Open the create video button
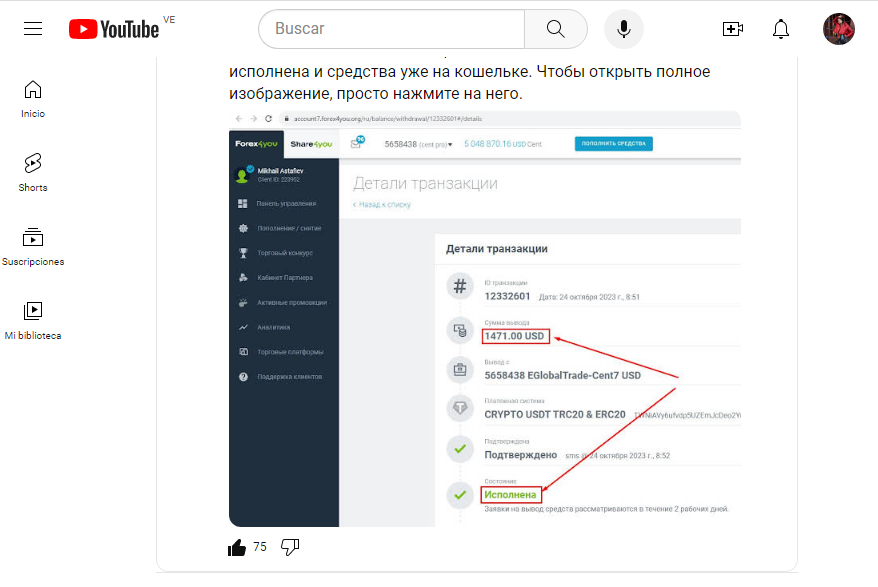This screenshot has width=878, height=587. [x=732, y=29]
